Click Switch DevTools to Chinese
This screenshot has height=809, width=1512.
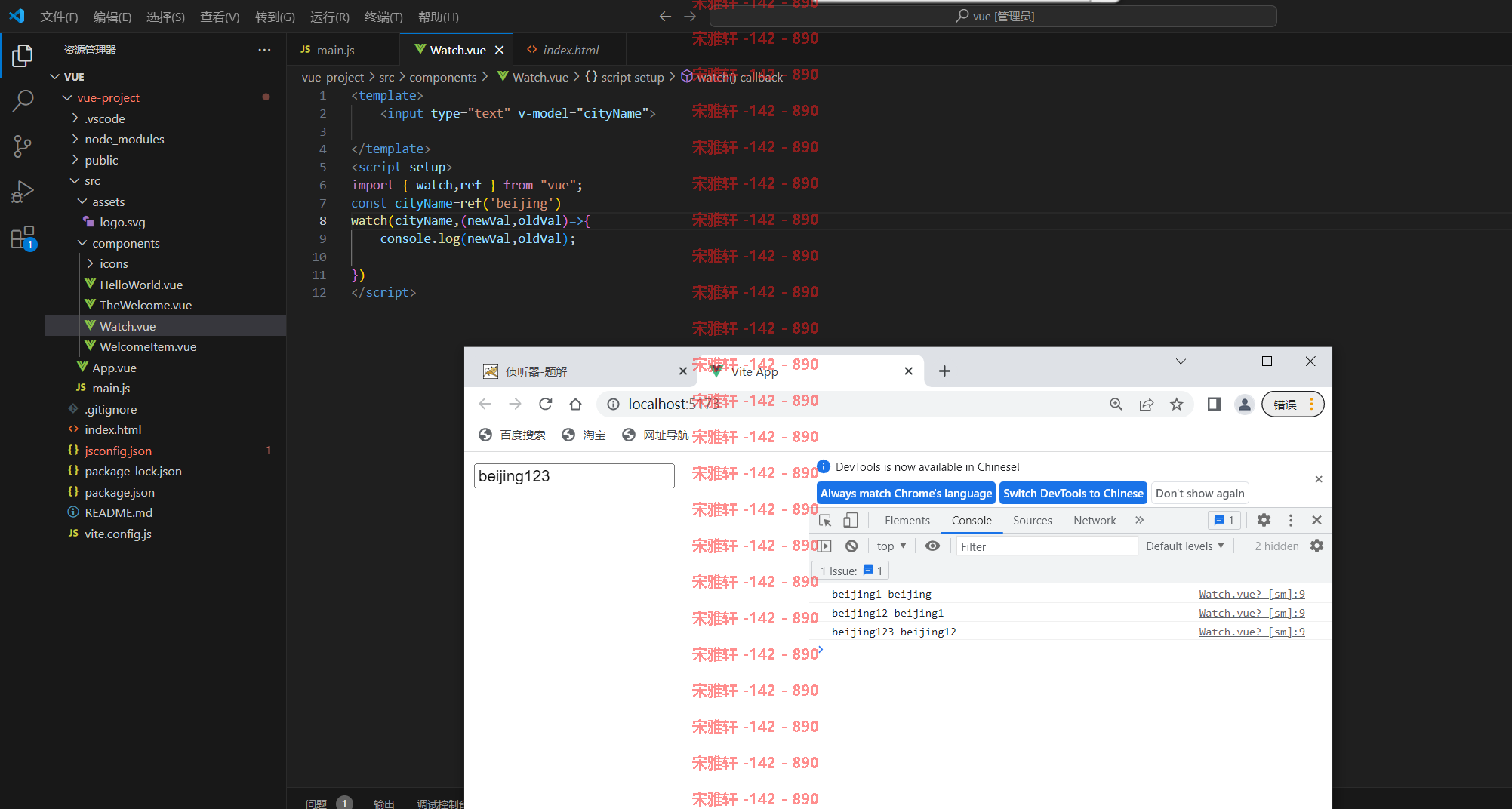1073,493
